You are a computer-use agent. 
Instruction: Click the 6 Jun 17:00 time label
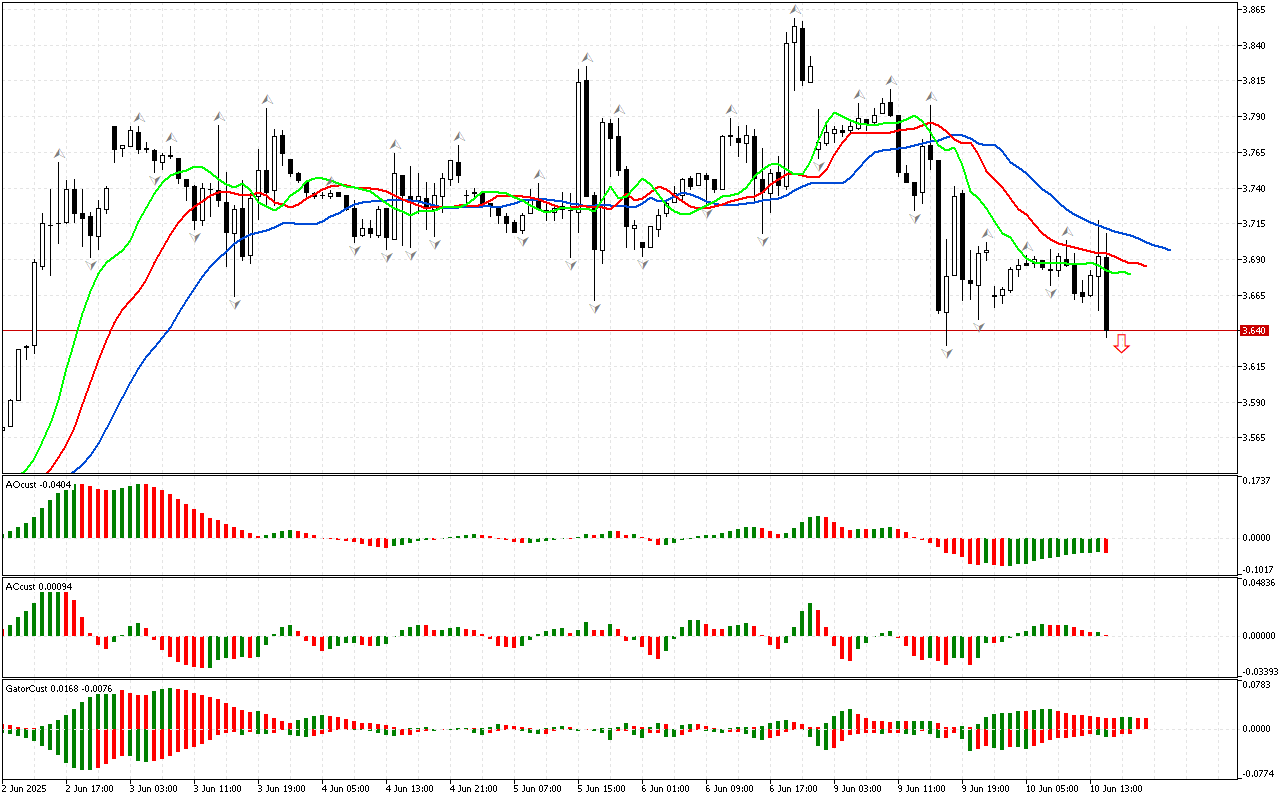pos(793,788)
